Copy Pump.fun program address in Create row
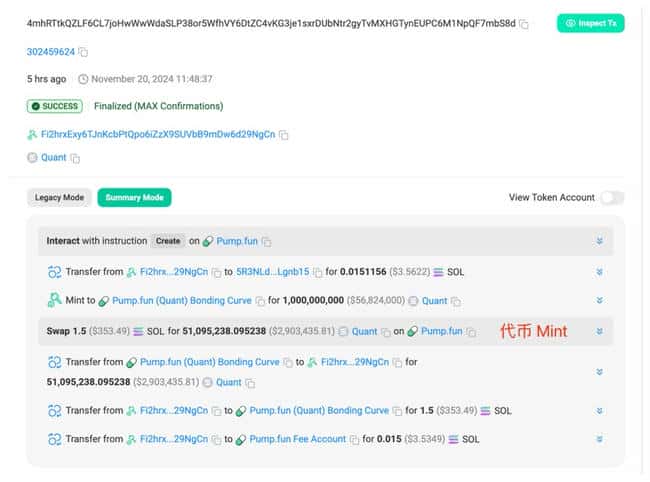 coord(267,241)
